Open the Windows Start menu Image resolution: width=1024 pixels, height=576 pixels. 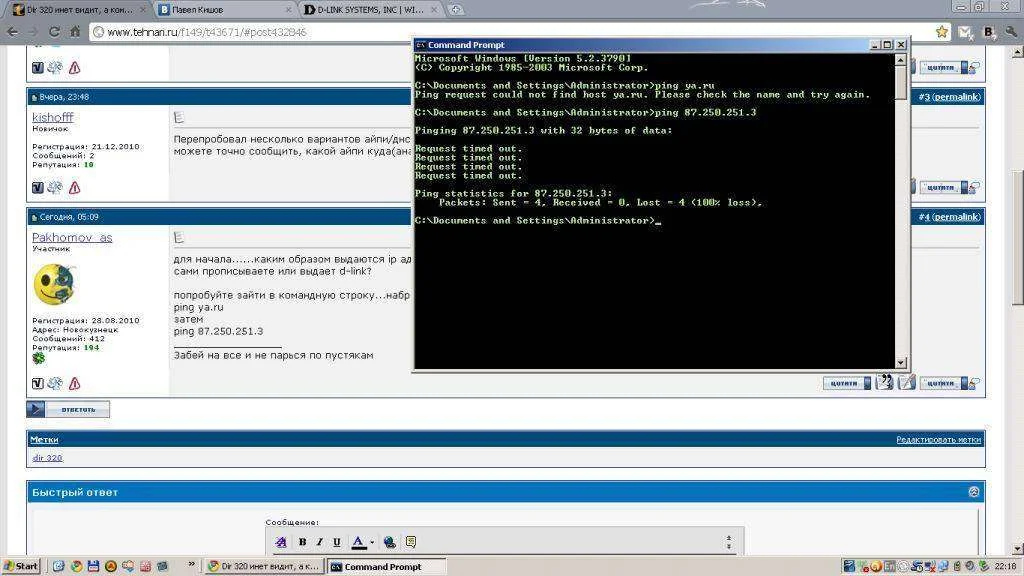click(x=21, y=566)
